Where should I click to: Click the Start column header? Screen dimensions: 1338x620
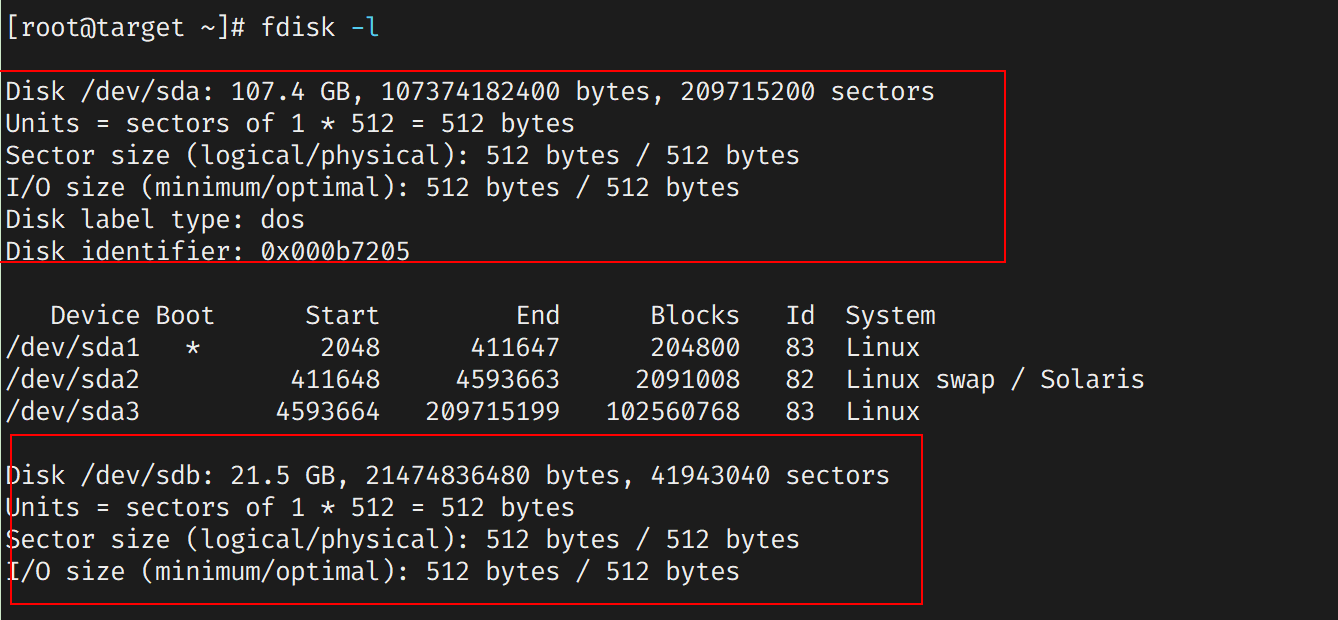tap(342, 316)
